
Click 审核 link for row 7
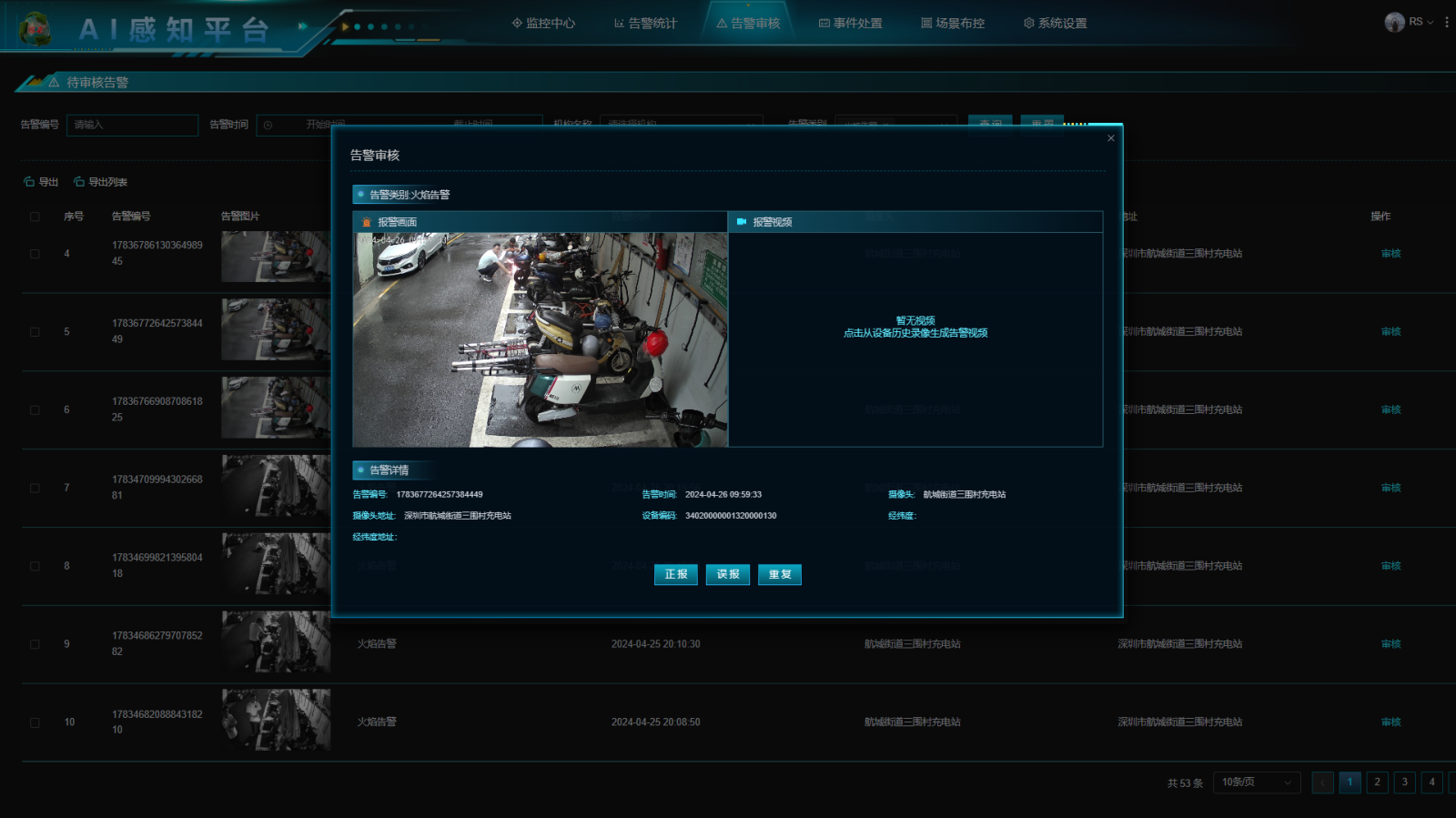[1390, 488]
